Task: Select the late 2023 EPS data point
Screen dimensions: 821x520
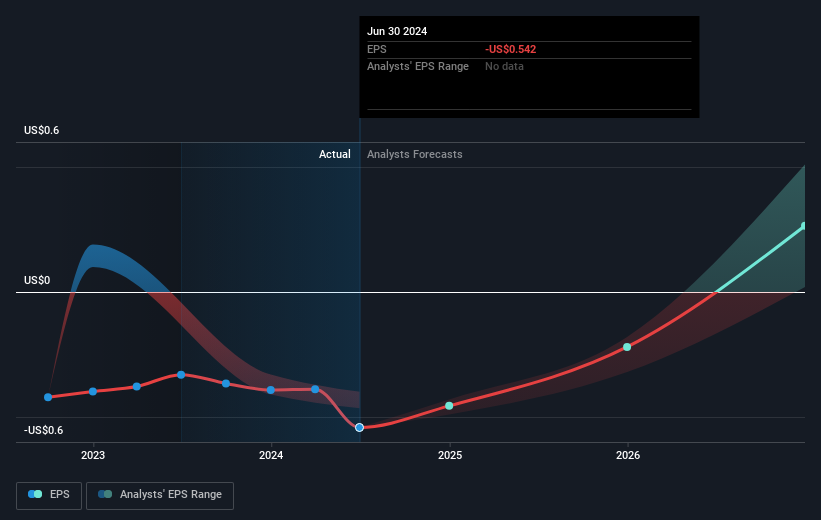Action: click(226, 384)
